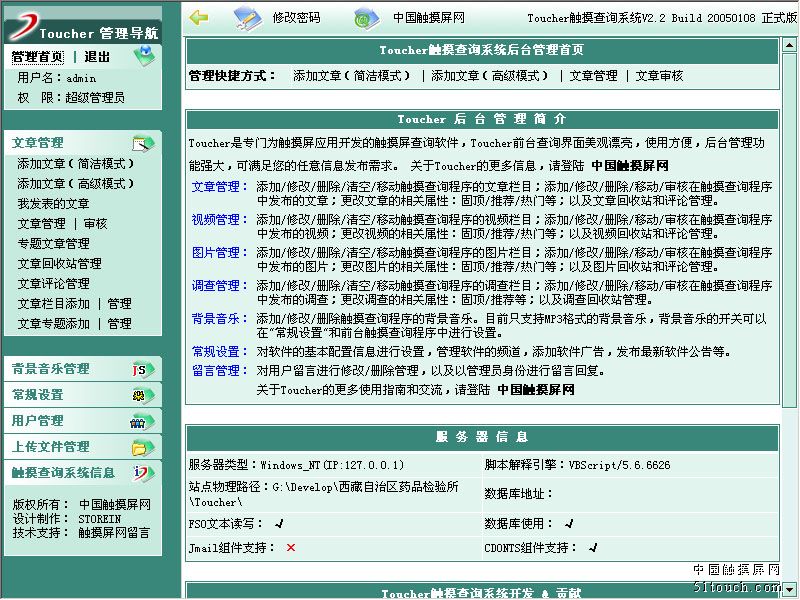Expand the 用户管理 sidebar section
Viewport: 800px width, 600px height.
[38, 421]
